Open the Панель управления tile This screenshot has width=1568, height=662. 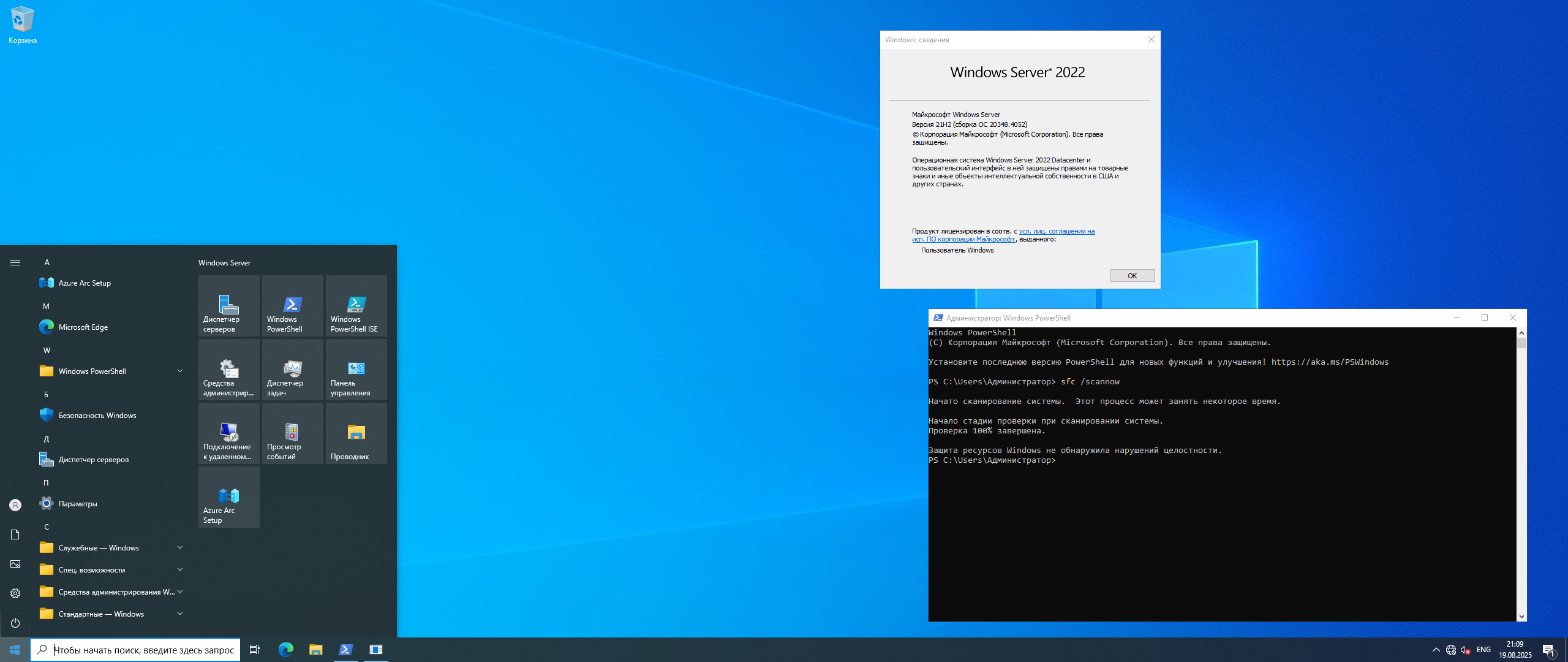tap(356, 370)
